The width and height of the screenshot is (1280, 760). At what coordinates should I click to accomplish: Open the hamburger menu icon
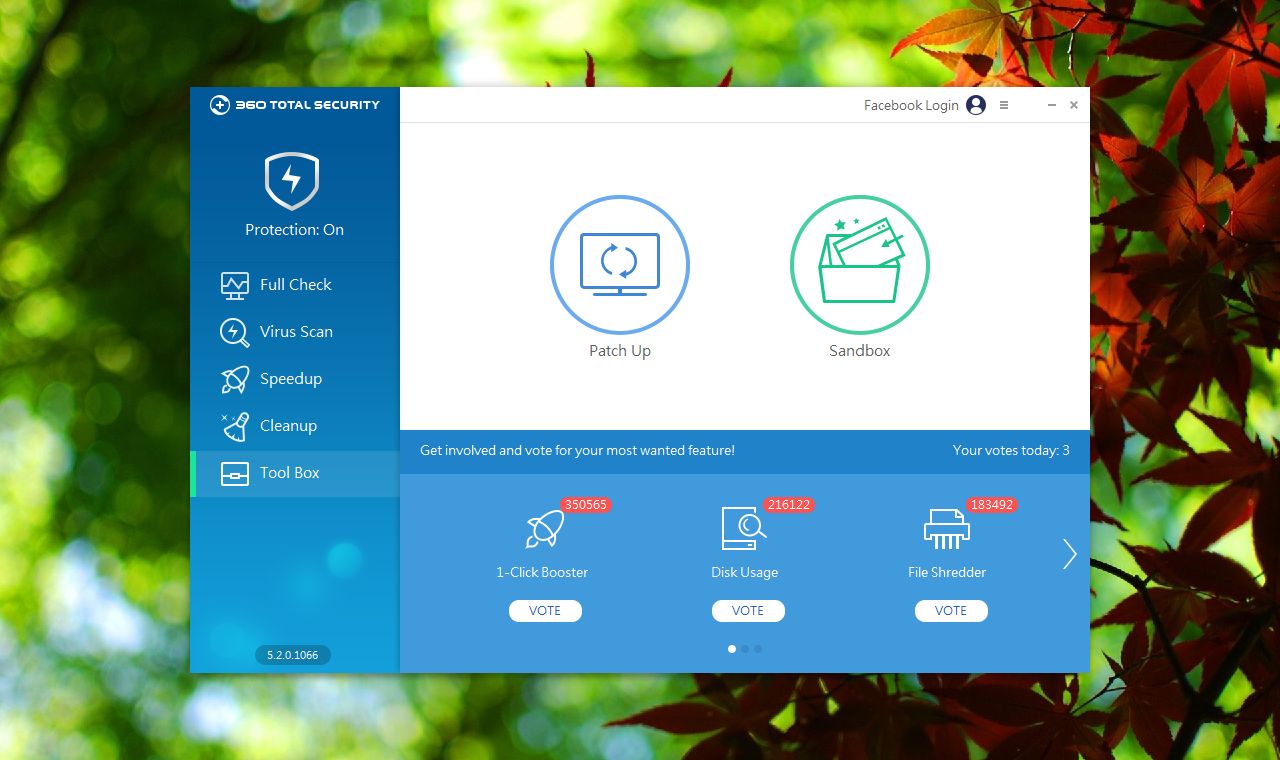[x=1004, y=105]
